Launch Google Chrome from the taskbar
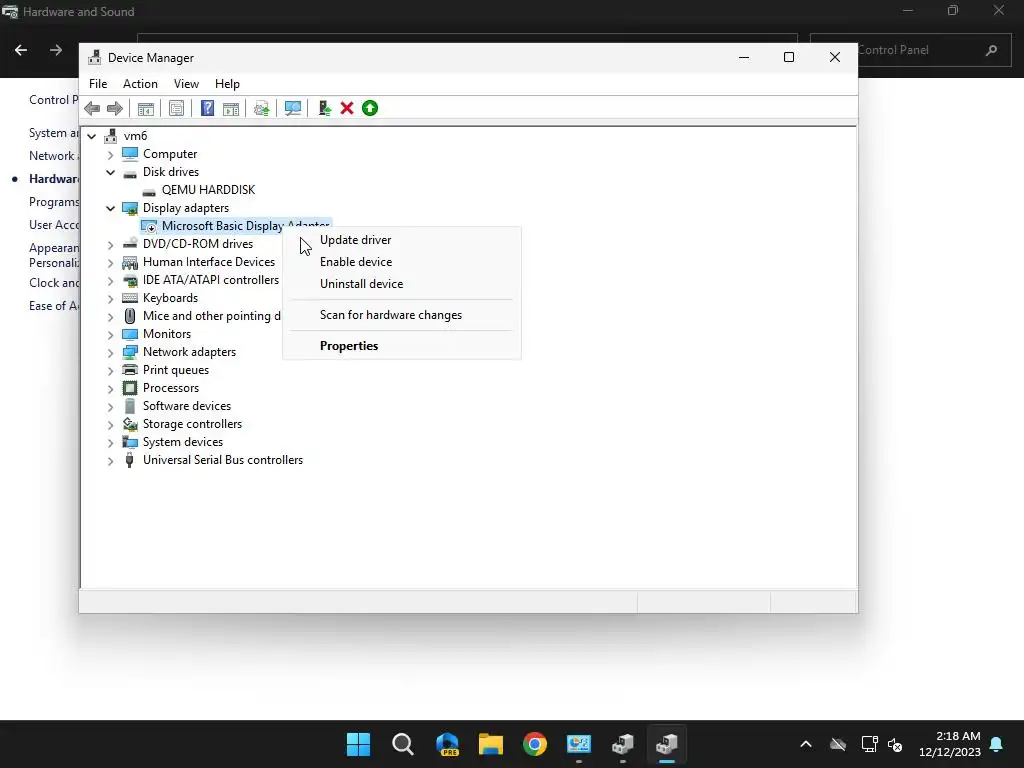 pos(535,744)
